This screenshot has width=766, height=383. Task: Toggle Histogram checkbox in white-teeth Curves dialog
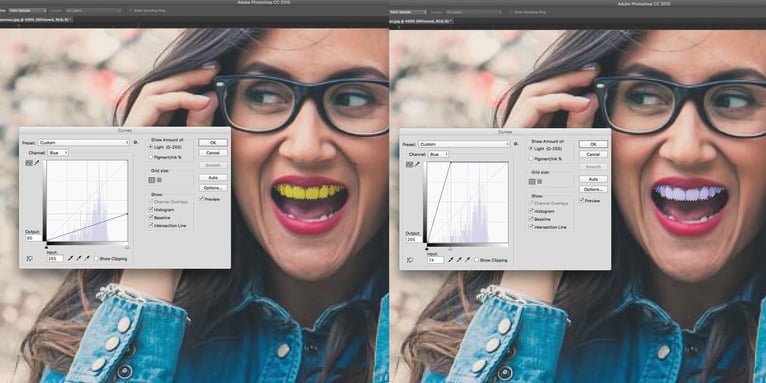click(531, 211)
